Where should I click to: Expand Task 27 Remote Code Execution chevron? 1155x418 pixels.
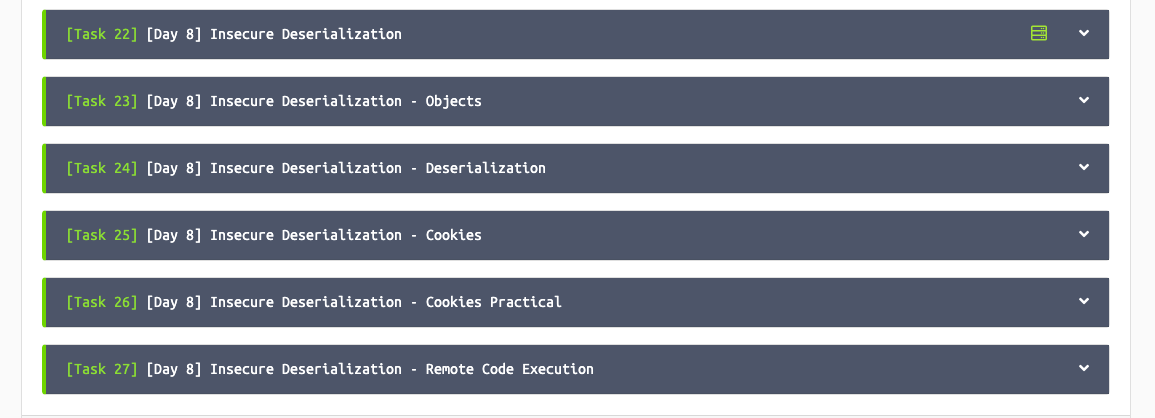[1084, 369]
